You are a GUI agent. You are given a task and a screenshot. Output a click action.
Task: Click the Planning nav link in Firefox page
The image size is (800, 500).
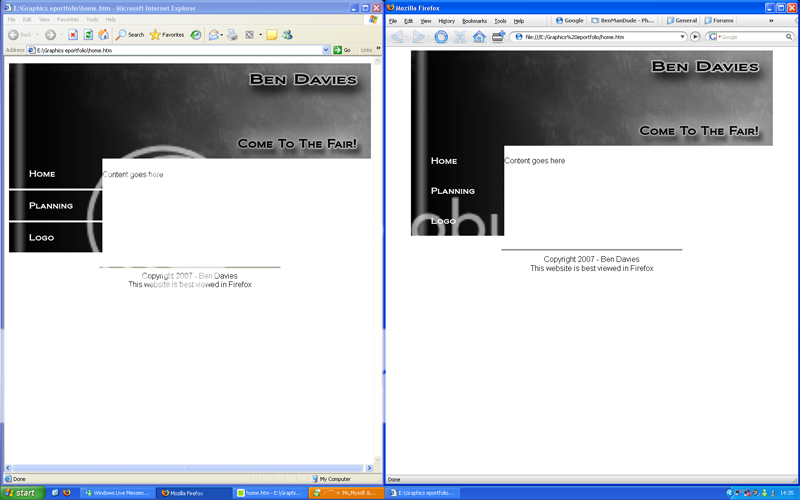453,191
